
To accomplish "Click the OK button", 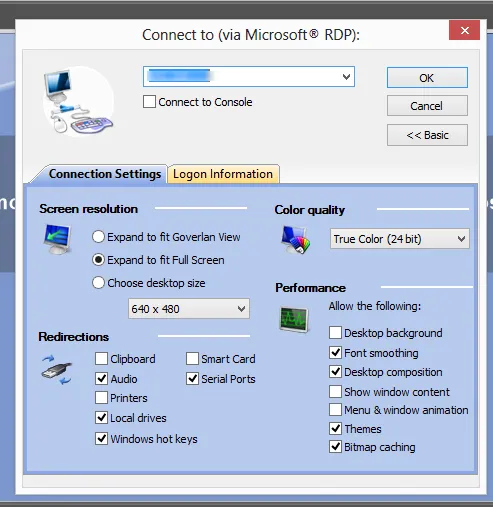I will (427, 78).
